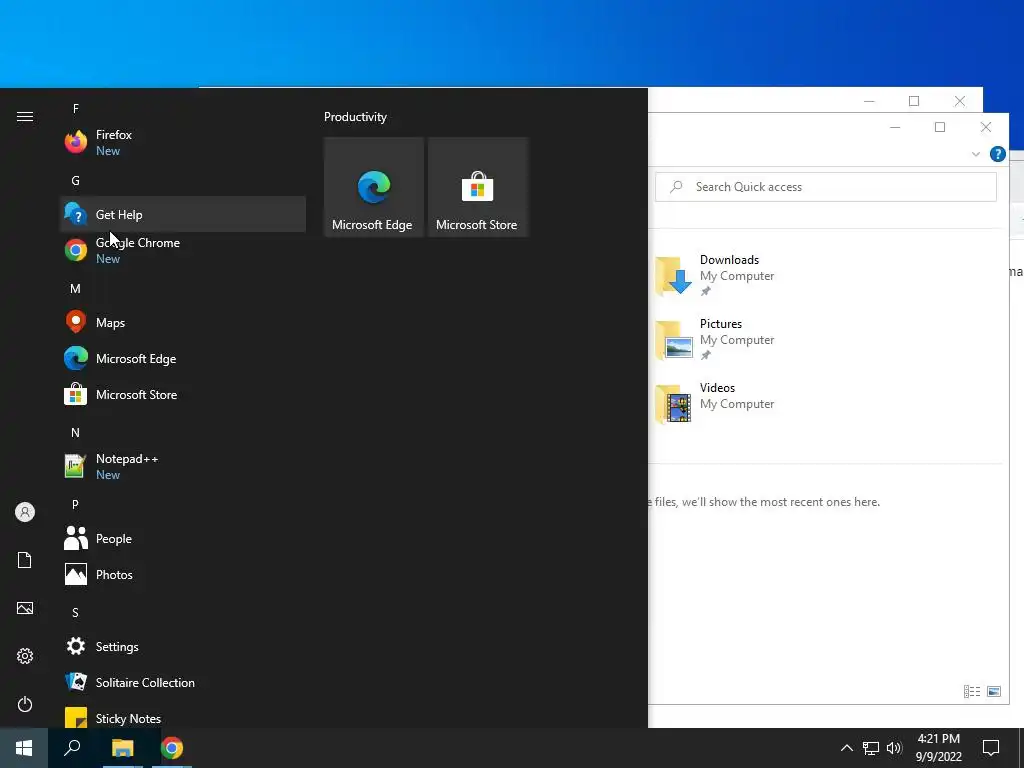The image size is (1024, 768).
Task: Click the Windows Start button
Action: [24, 748]
